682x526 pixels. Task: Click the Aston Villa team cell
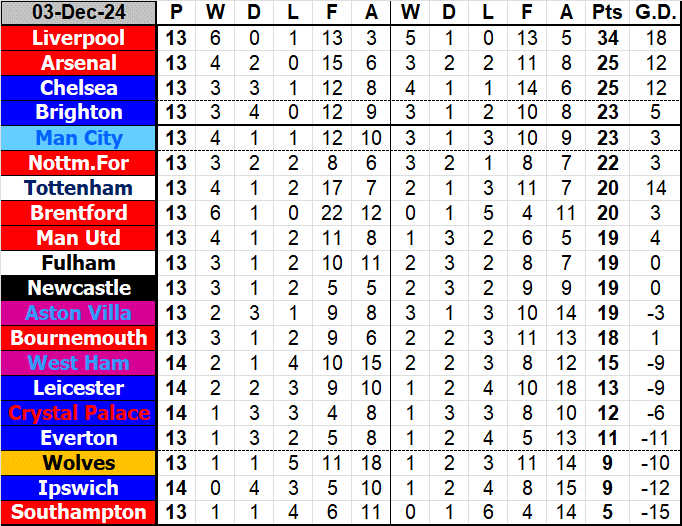78,313
